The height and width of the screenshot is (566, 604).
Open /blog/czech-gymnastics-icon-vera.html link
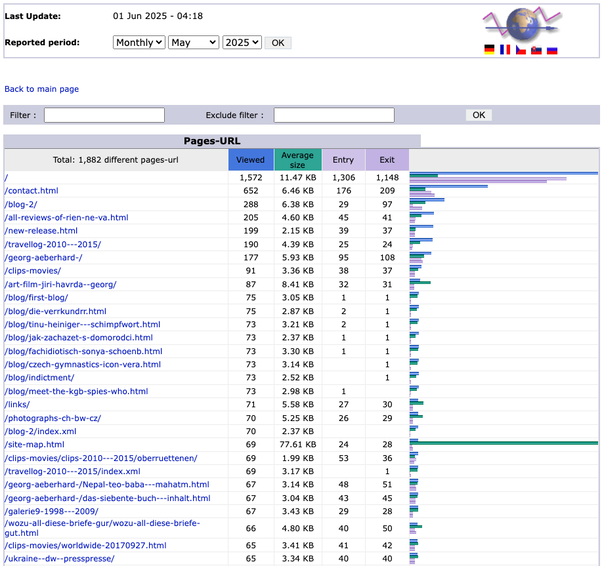[x=82, y=364]
